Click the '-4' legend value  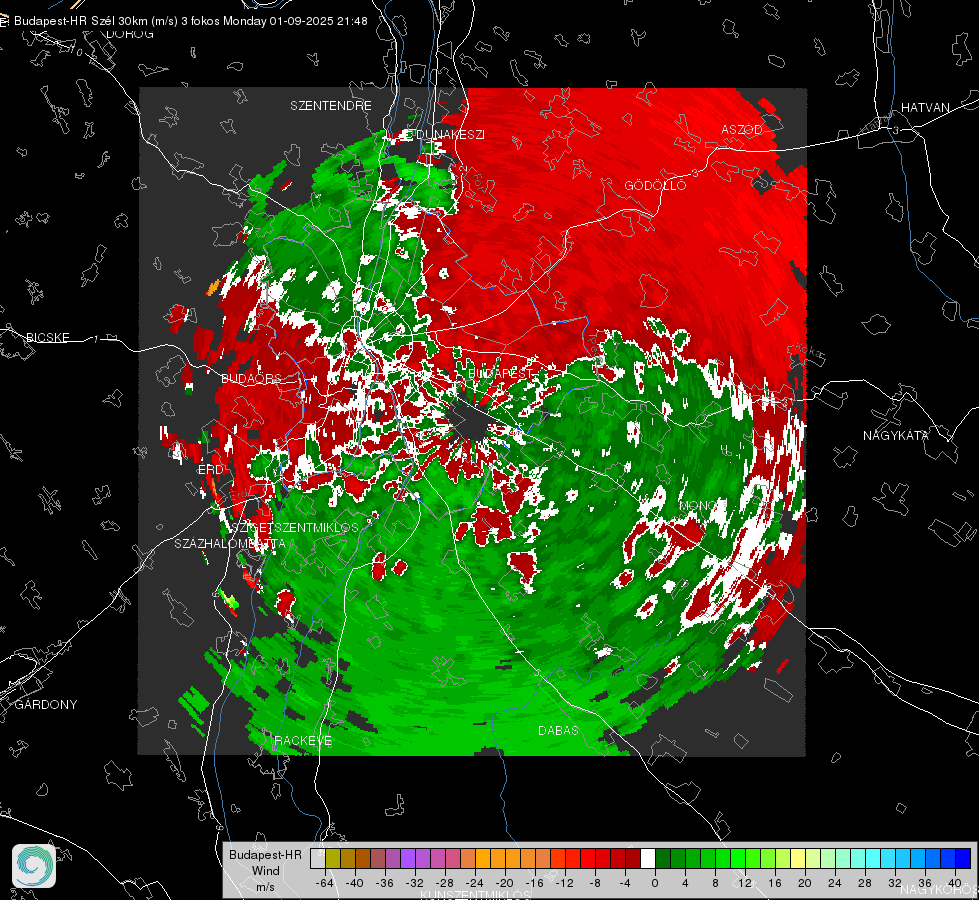(625, 883)
